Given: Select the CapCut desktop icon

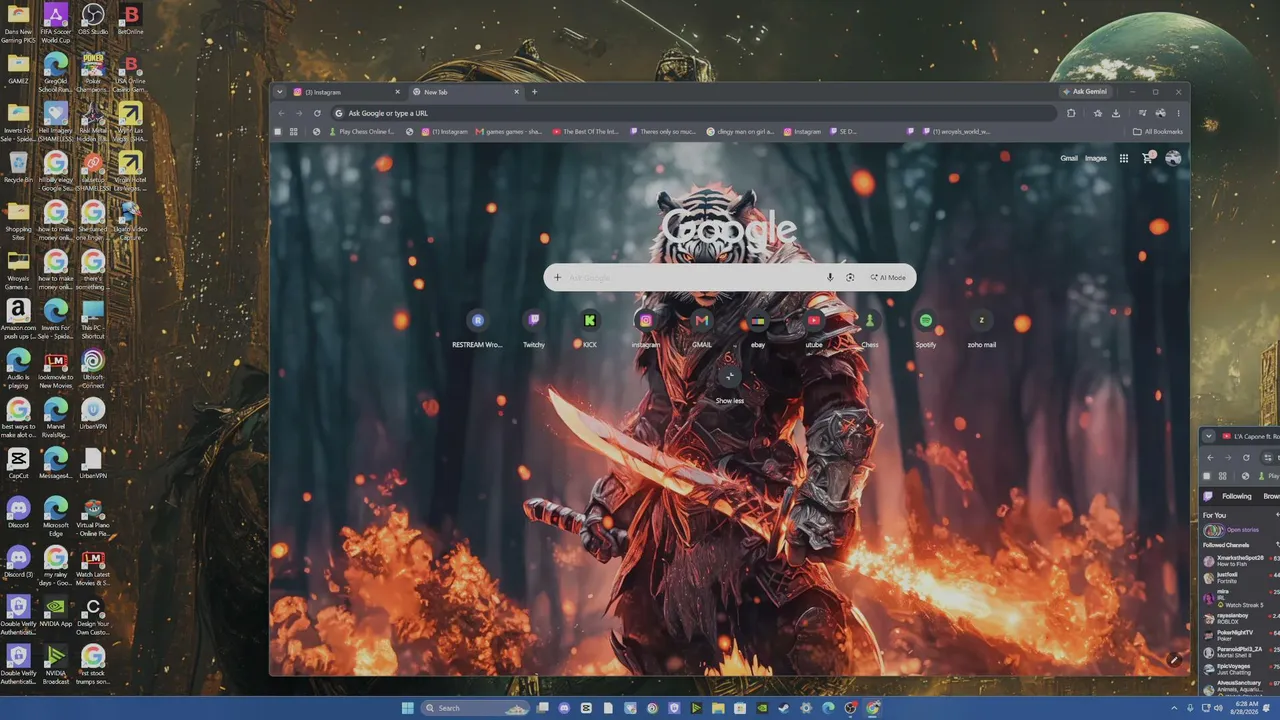Looking at the screenshot, I should (18, 463).
